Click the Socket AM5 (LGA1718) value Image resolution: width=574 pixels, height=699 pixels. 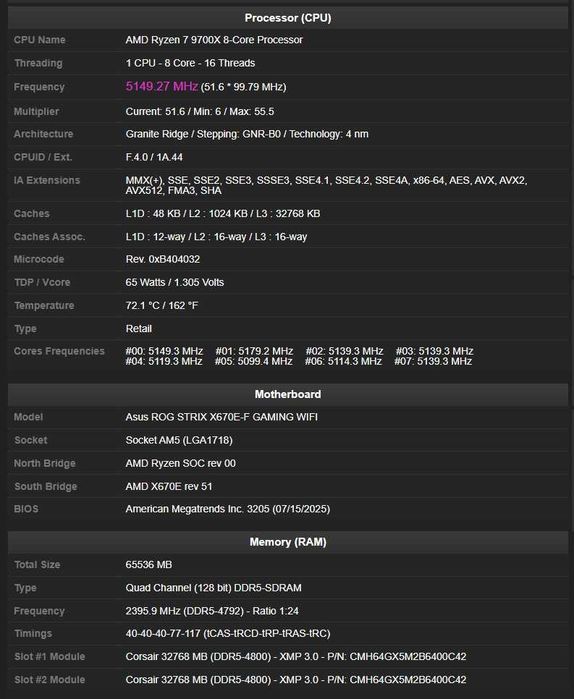click(x=179, y=440)
